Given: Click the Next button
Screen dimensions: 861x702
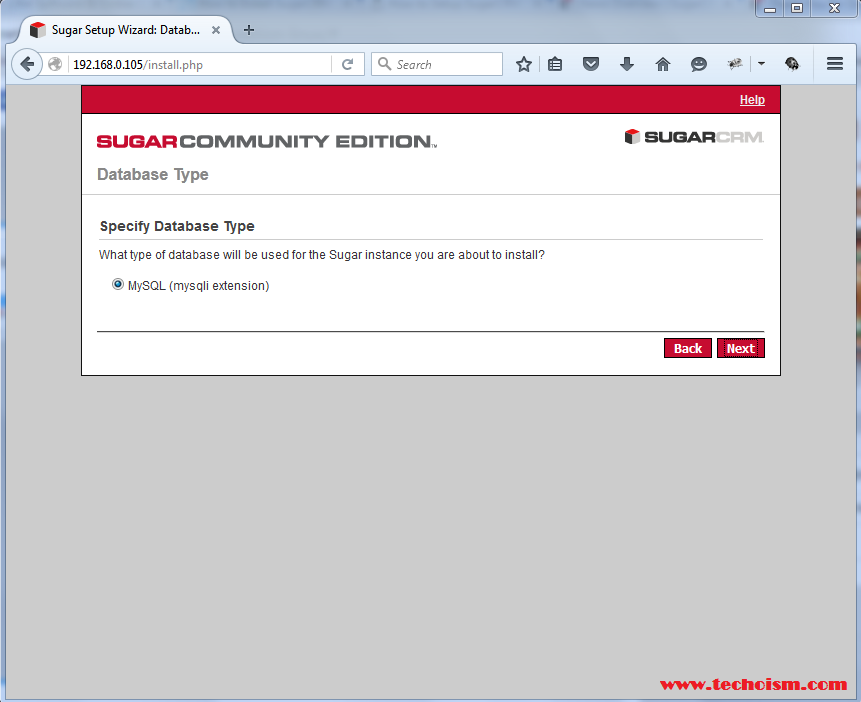Looking at the screenshot, I should (x=740, y=348).
